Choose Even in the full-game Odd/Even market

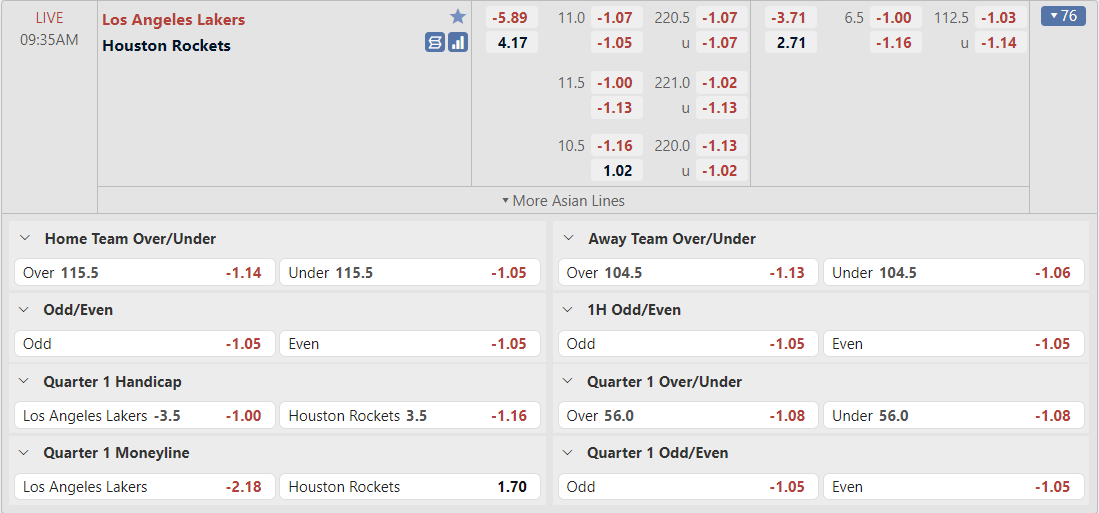pos(410,344)
